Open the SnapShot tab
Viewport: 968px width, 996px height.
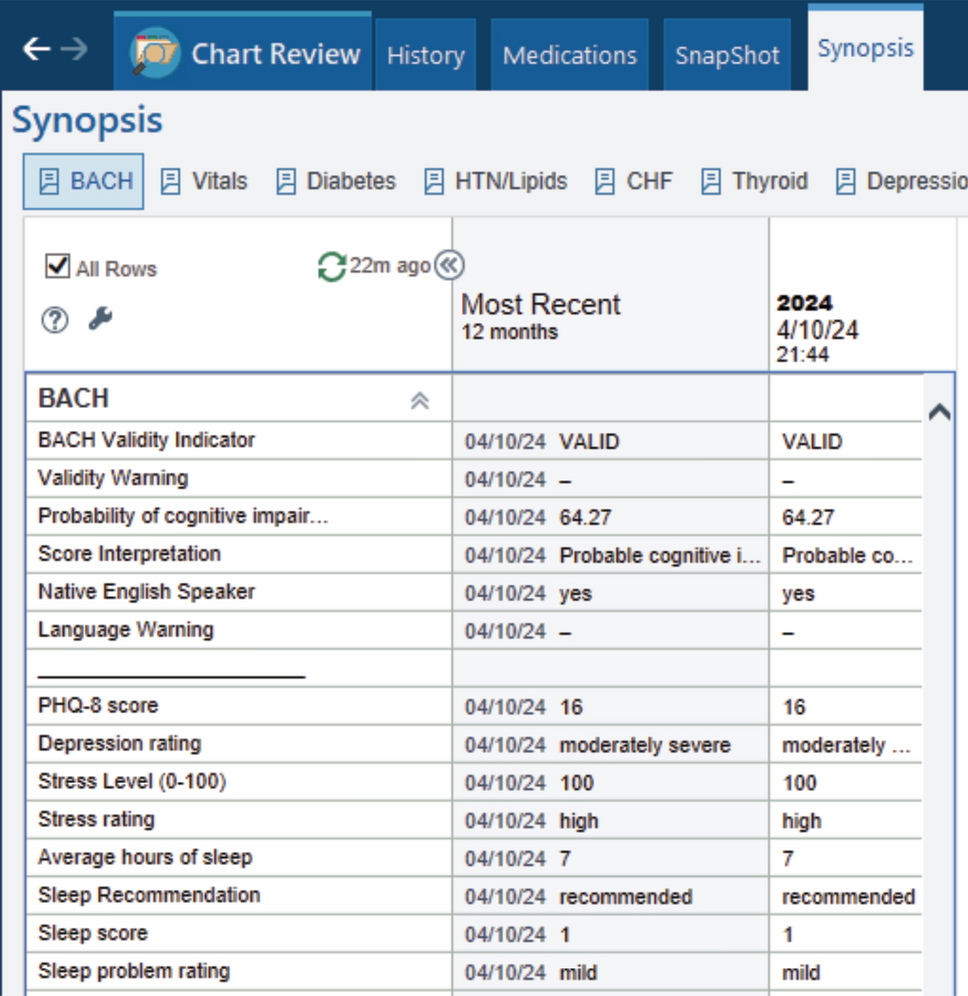click(x=727, y=56)
